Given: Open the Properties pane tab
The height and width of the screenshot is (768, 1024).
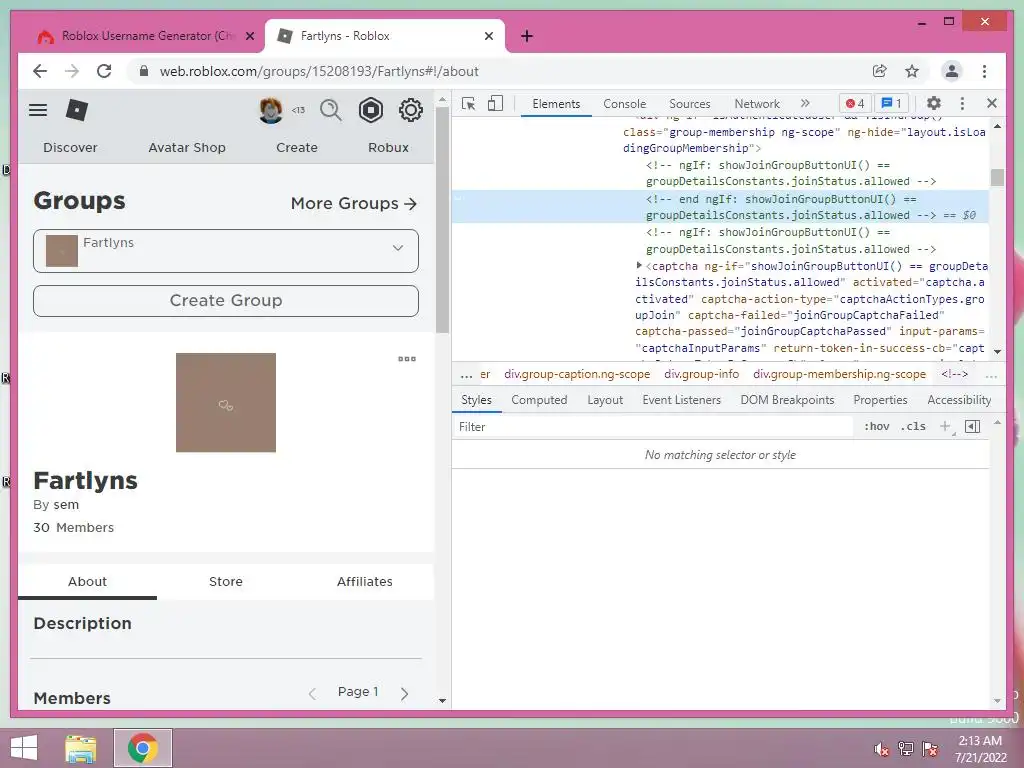Looking at the screenshot, I should pyautogui.click(x=880, y=400).
